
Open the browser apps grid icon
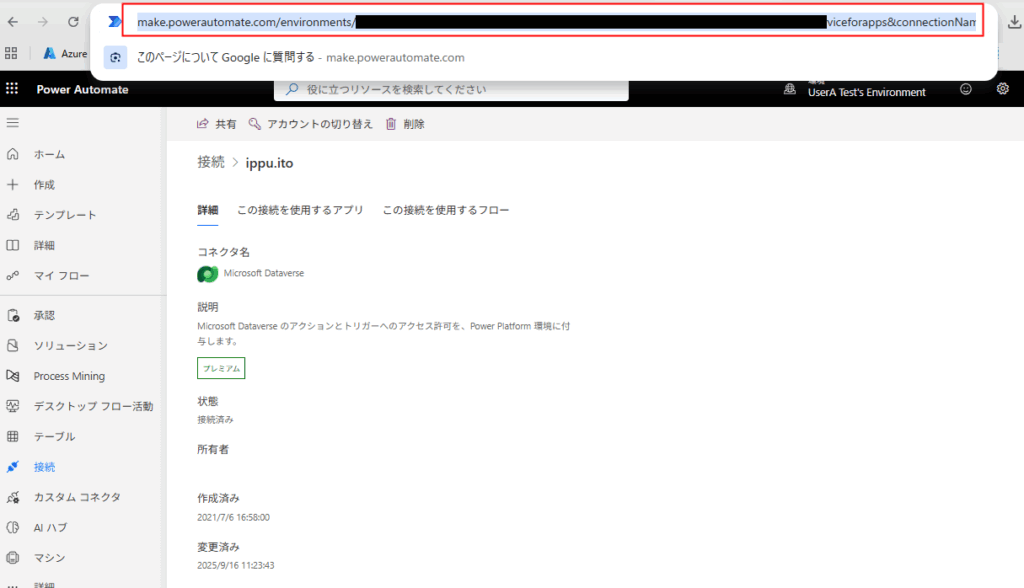(11, 54)
